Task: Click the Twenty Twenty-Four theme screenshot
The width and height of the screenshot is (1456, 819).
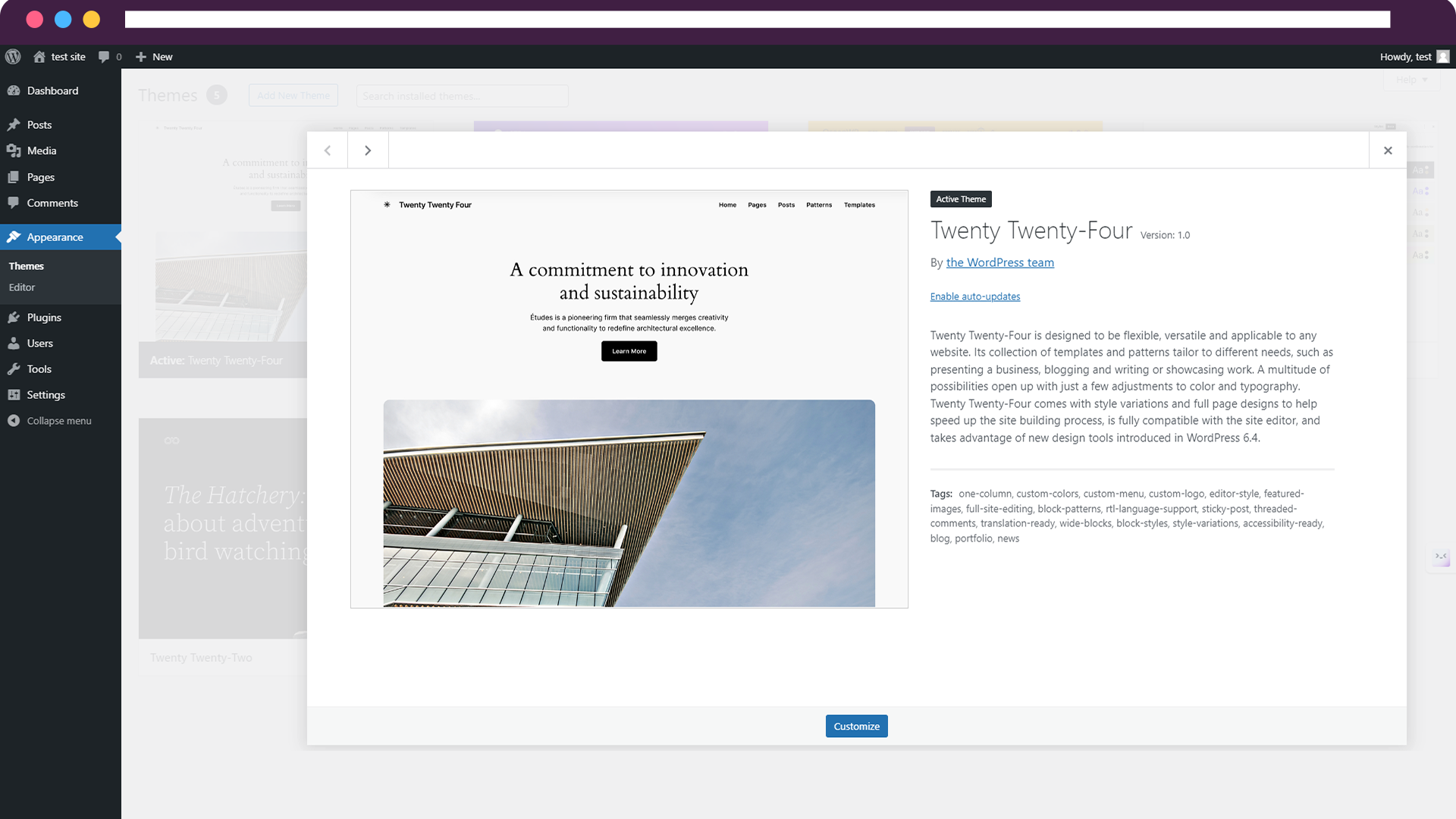Action: (x=629, y=399)
